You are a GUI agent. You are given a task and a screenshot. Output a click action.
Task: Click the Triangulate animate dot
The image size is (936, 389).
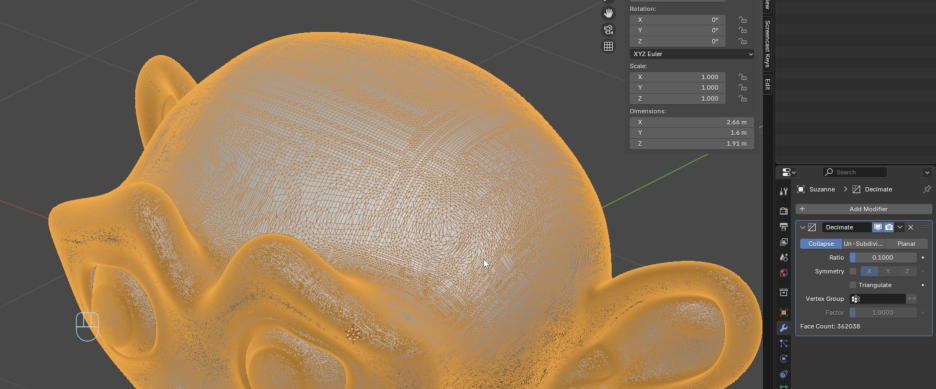point(923,285)
